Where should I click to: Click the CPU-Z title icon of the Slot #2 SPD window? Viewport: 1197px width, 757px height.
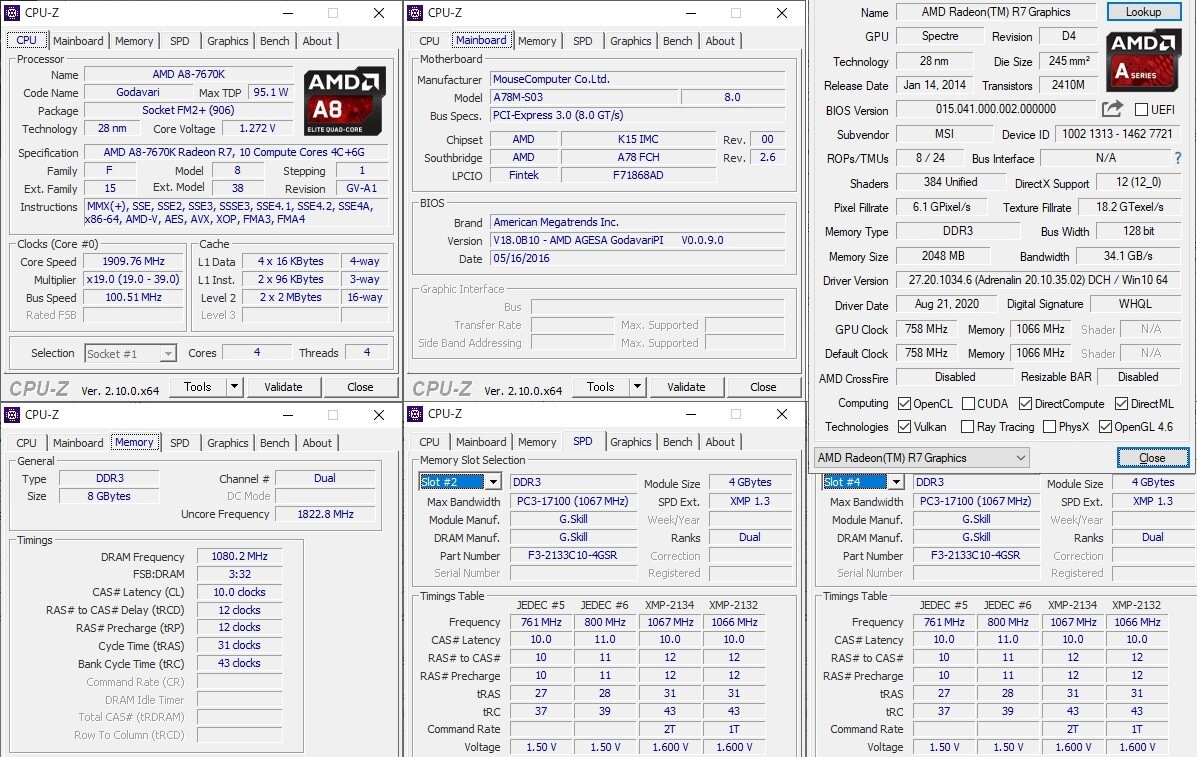pos(415,414)
